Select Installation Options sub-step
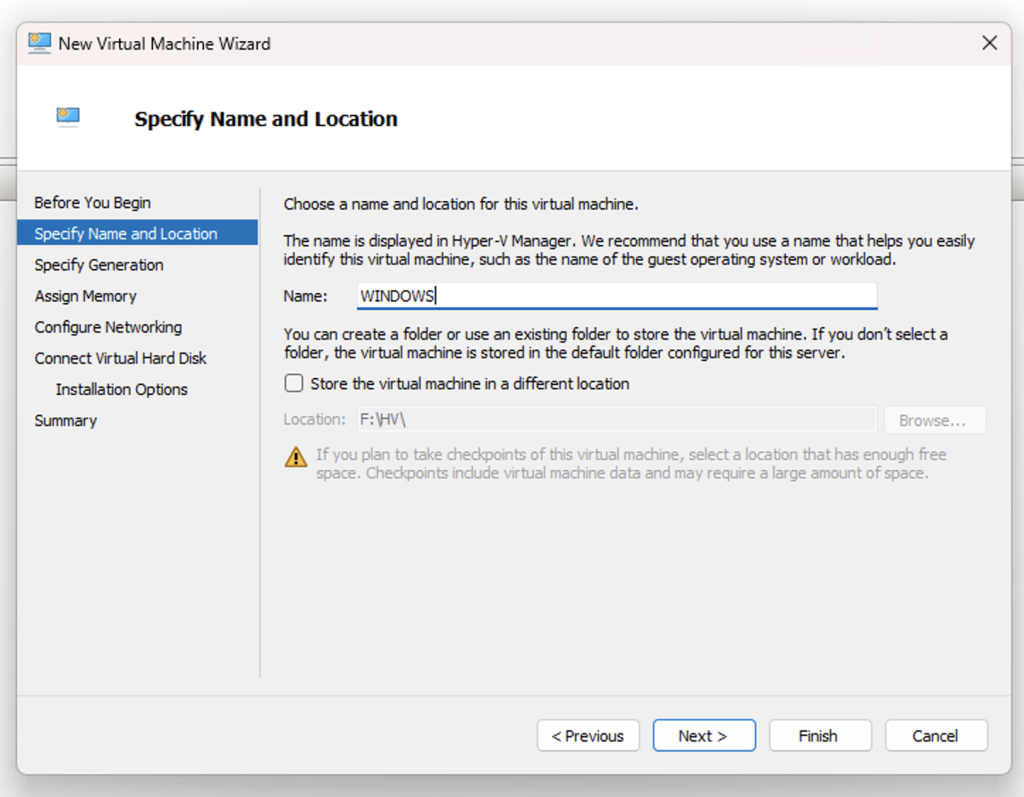The height and width of the screenshot is (797, 1024). [122, 389]
